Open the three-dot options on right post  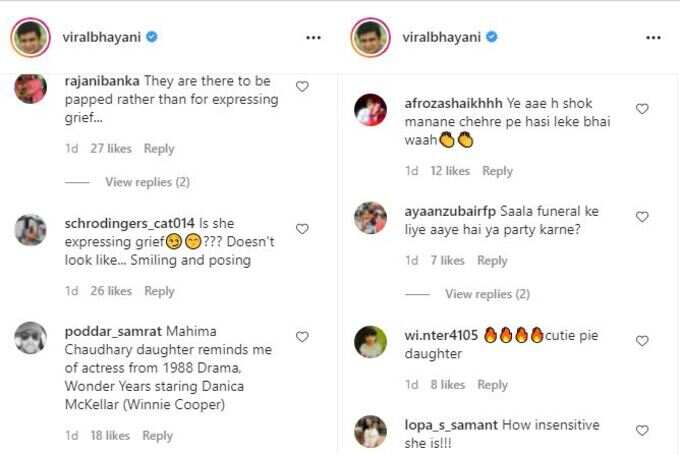click(654, 38)
